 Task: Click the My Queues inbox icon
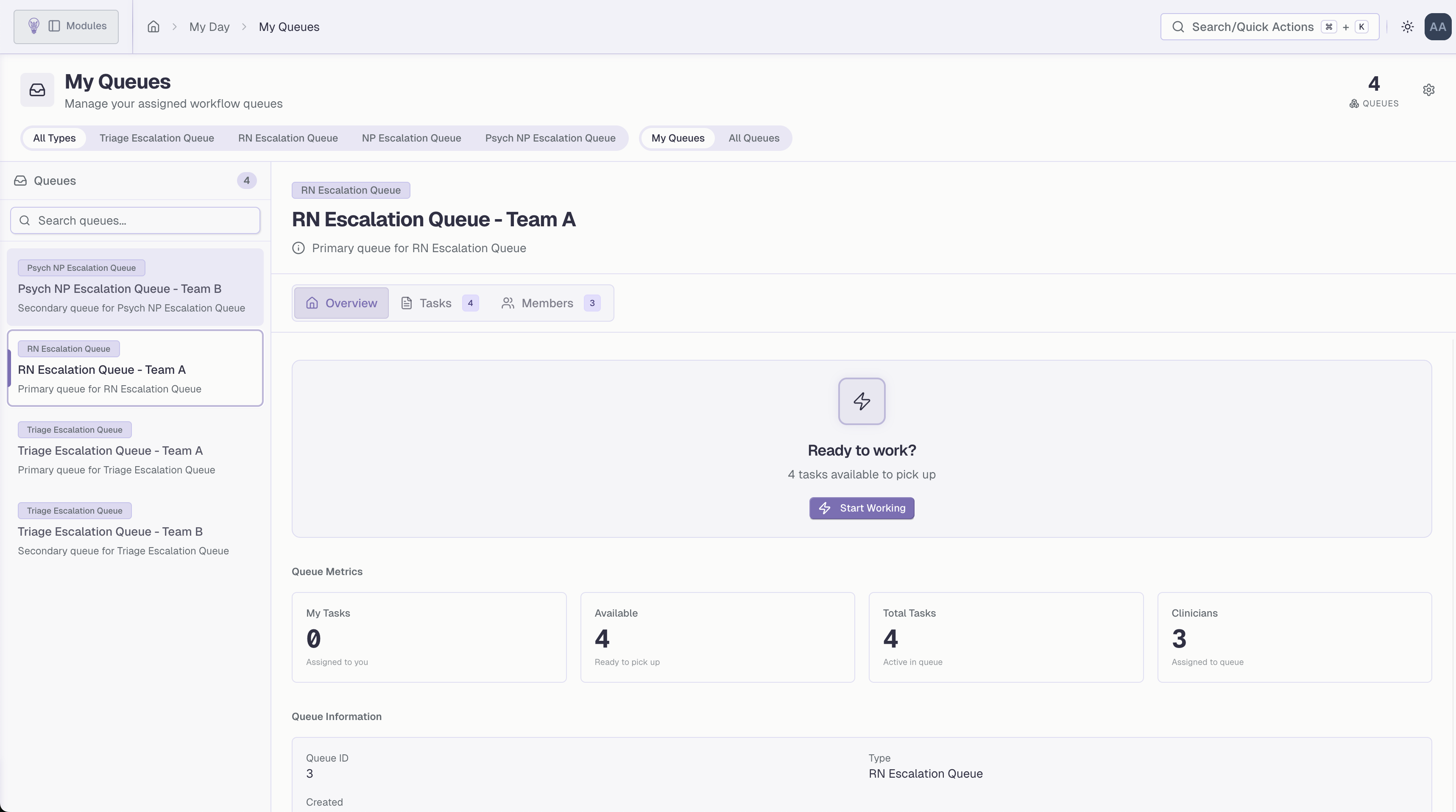pyautogui.click(x=36, y=90)
